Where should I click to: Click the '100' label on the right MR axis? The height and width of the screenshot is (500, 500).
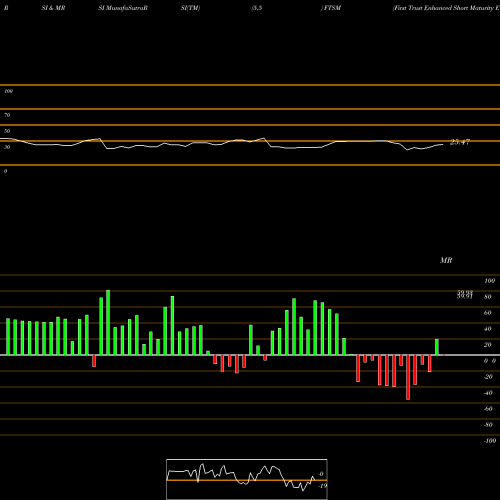(x=489, y=281)
